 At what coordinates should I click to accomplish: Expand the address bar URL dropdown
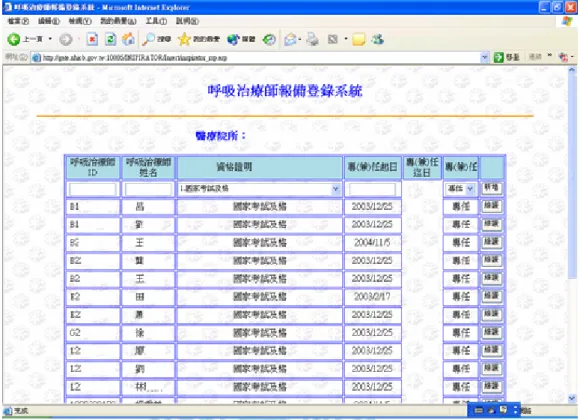tap(484, 57)
